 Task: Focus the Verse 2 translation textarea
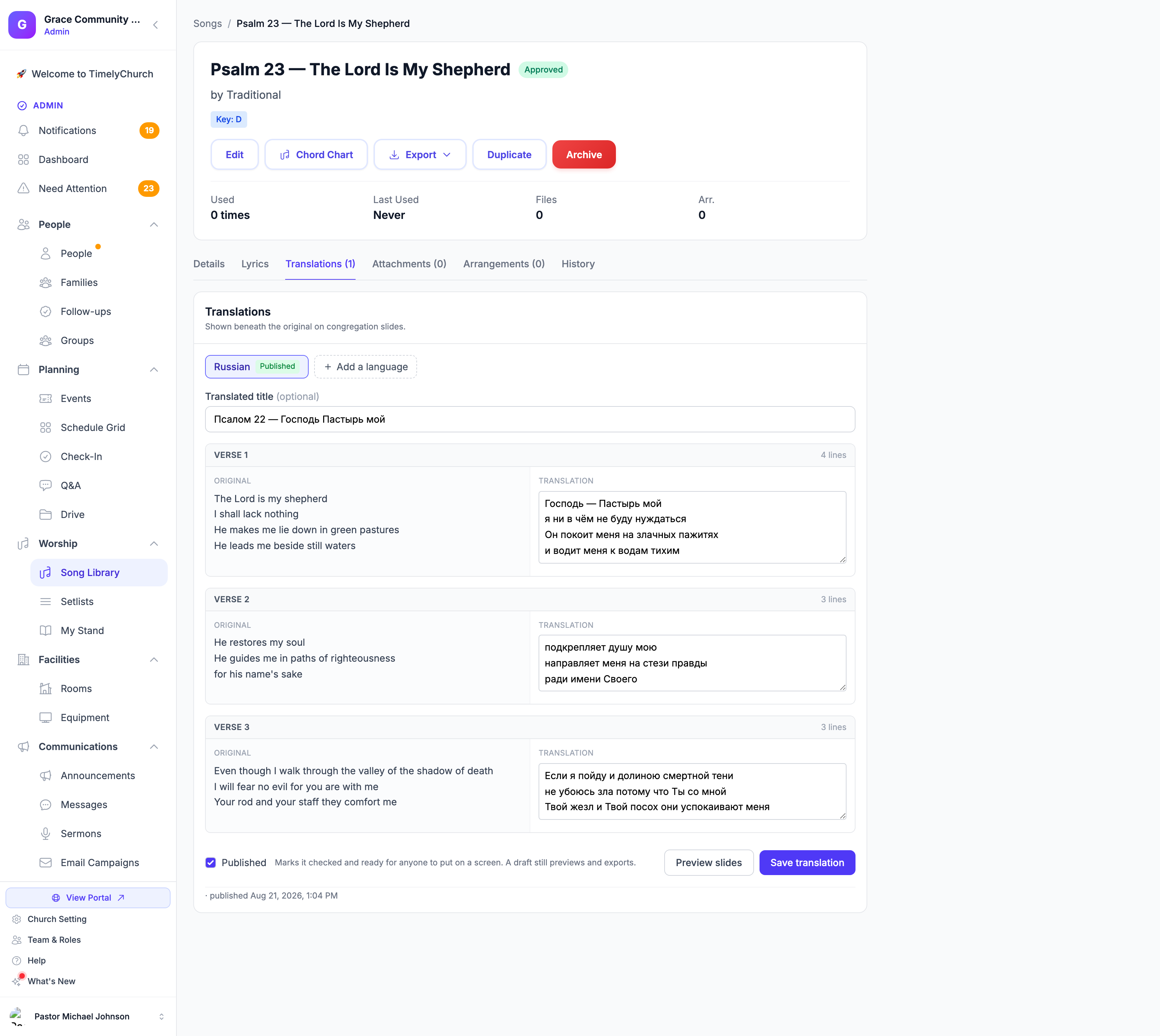coord(692,663)
